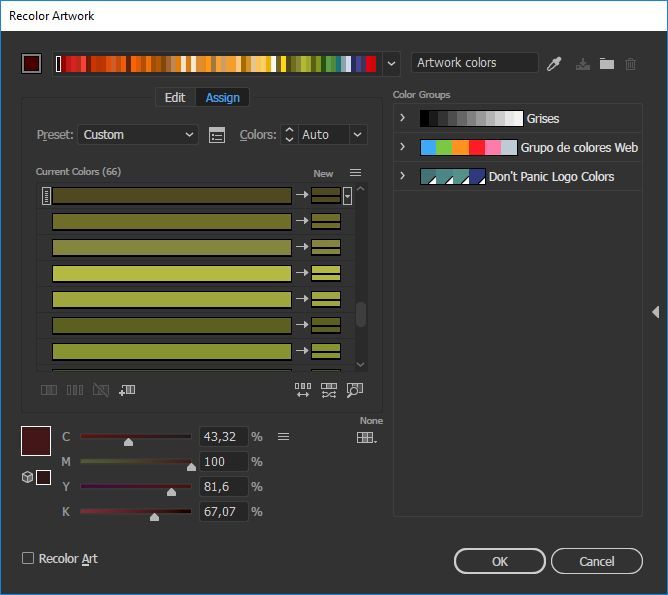Click the active color swatch at top left
This screenshot has width=668, height=595.
click(x=32, y=64)
